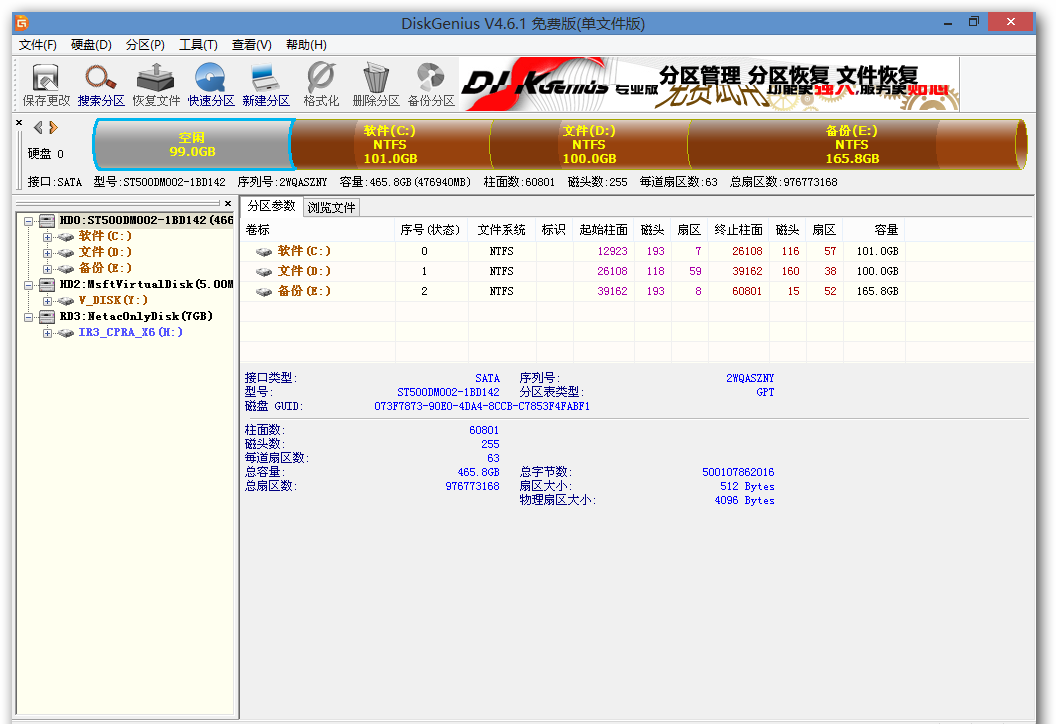The image size is (1056, 724).
Task: Close the disk map bar with the x
Action: [x=19, y=123]
